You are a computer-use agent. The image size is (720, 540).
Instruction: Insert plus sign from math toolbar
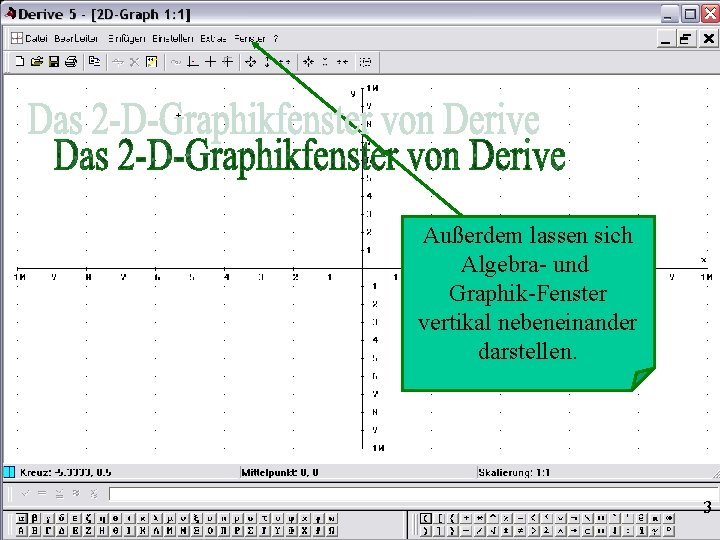(466, 518)
